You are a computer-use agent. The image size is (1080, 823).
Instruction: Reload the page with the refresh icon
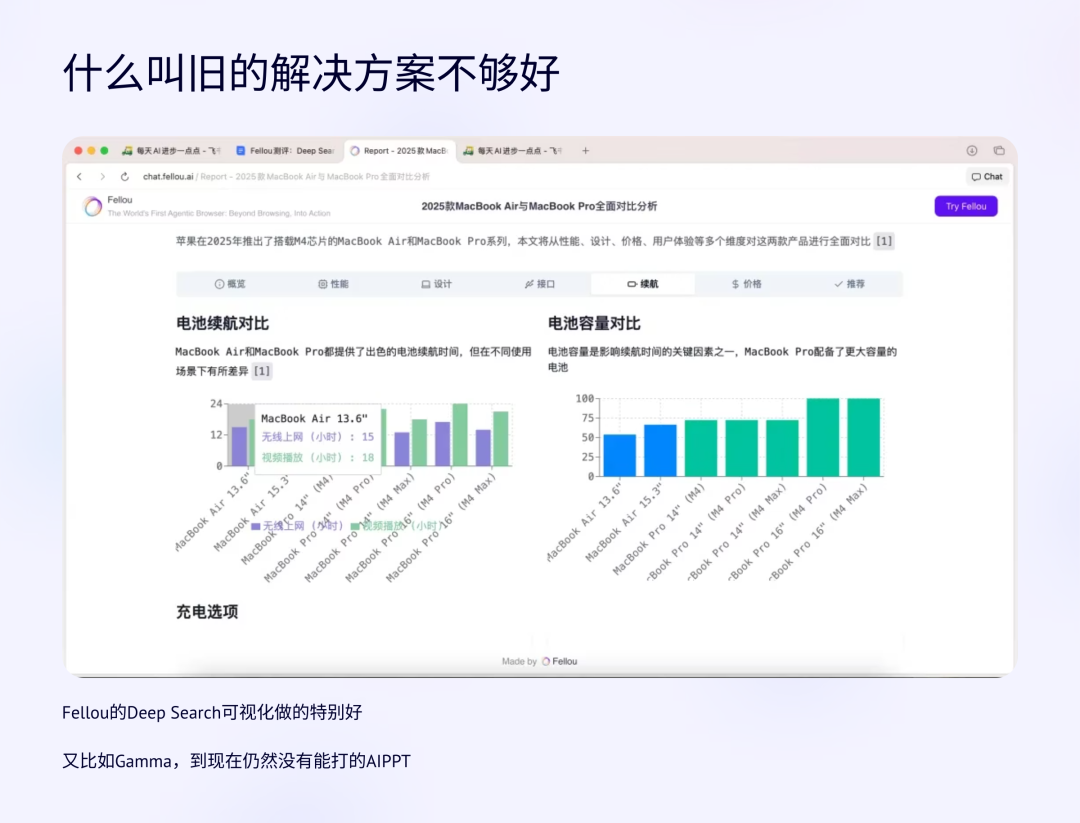click(125, 177)
